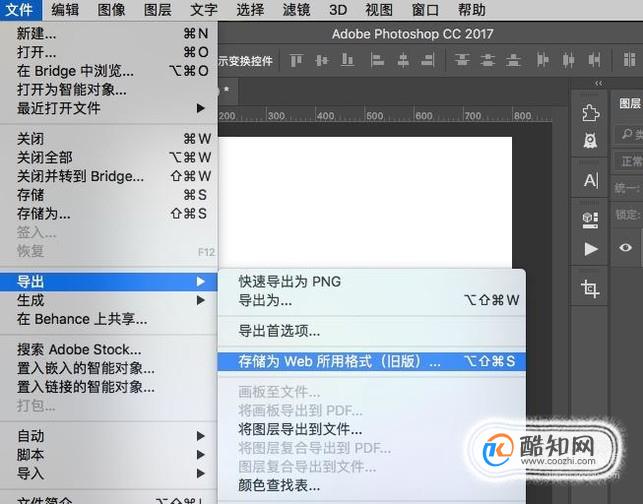Viewport: 643px width, 504px height.
Task: Click the align bottom edges icon
Action: click(348, 60)
